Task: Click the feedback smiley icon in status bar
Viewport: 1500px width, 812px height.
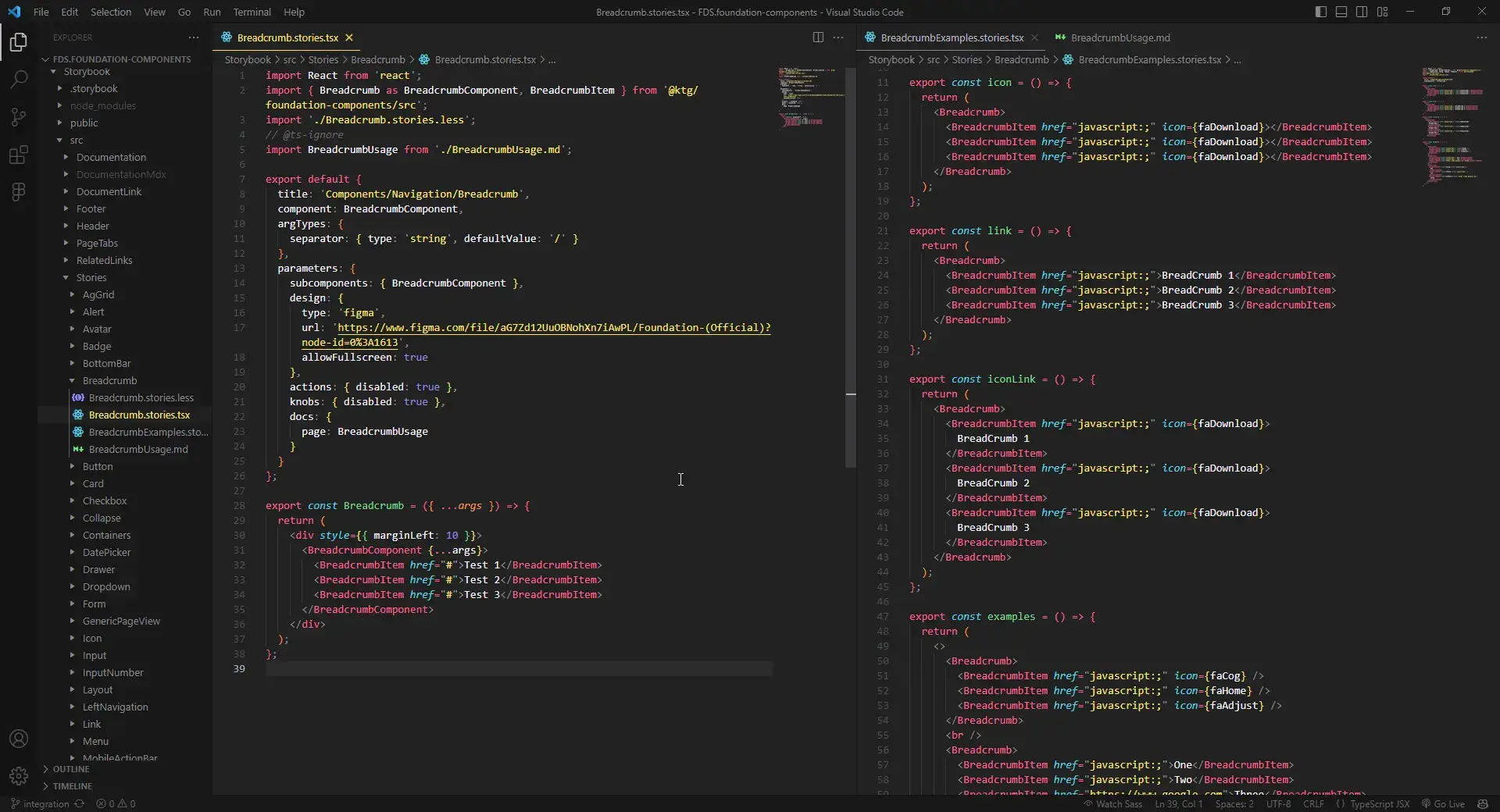Action: click(1484, 804)
